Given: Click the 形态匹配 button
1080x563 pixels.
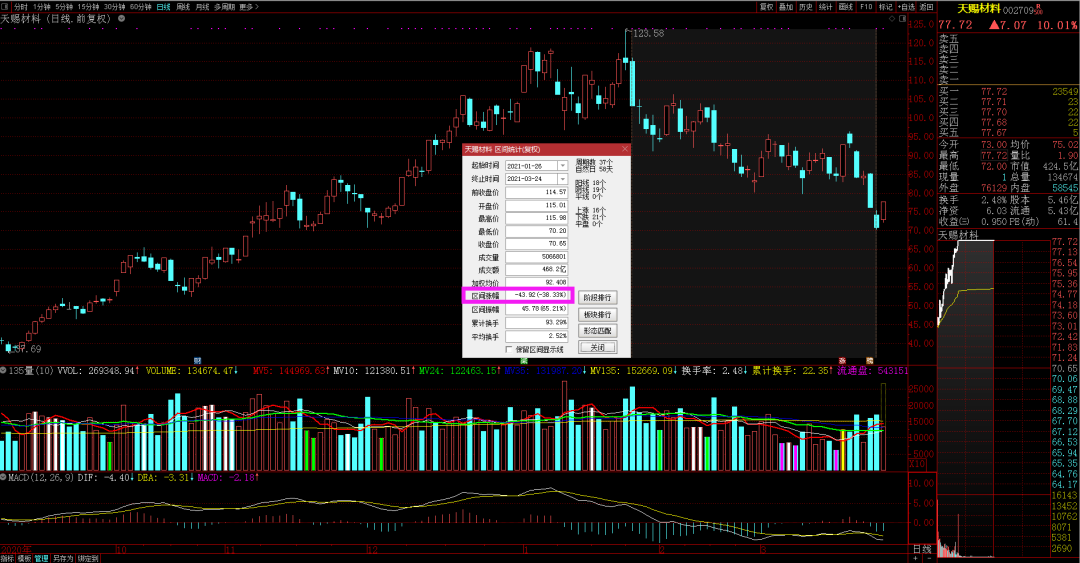Looking at the screenshot, I should point(597,331).
